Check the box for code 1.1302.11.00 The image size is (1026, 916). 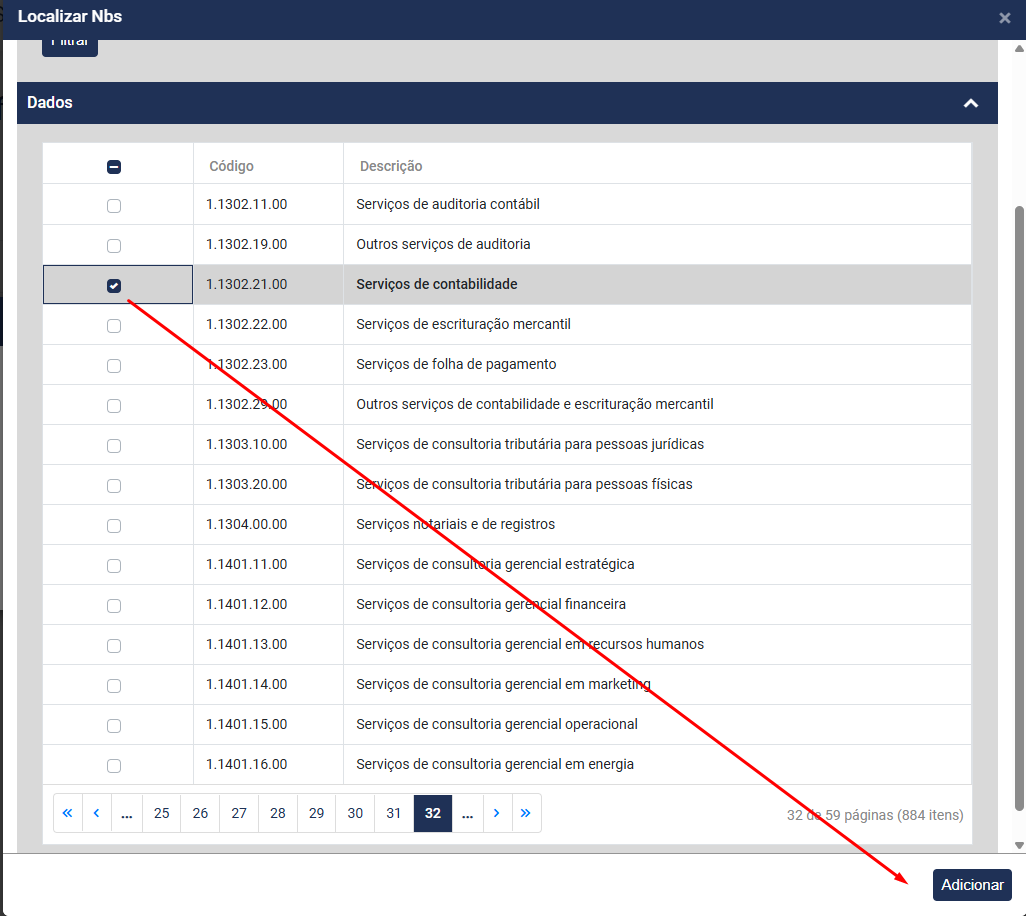tap(114, 205)
